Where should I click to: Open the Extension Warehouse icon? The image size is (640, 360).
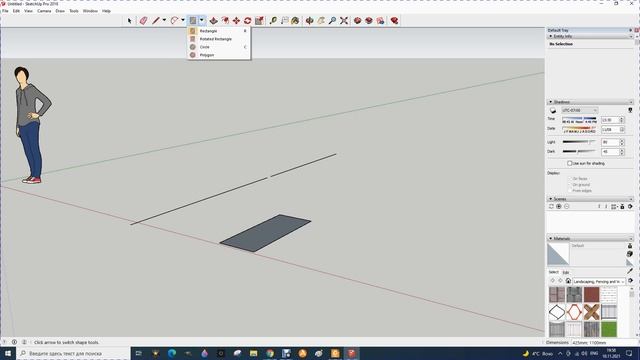(x=369, y=20)
